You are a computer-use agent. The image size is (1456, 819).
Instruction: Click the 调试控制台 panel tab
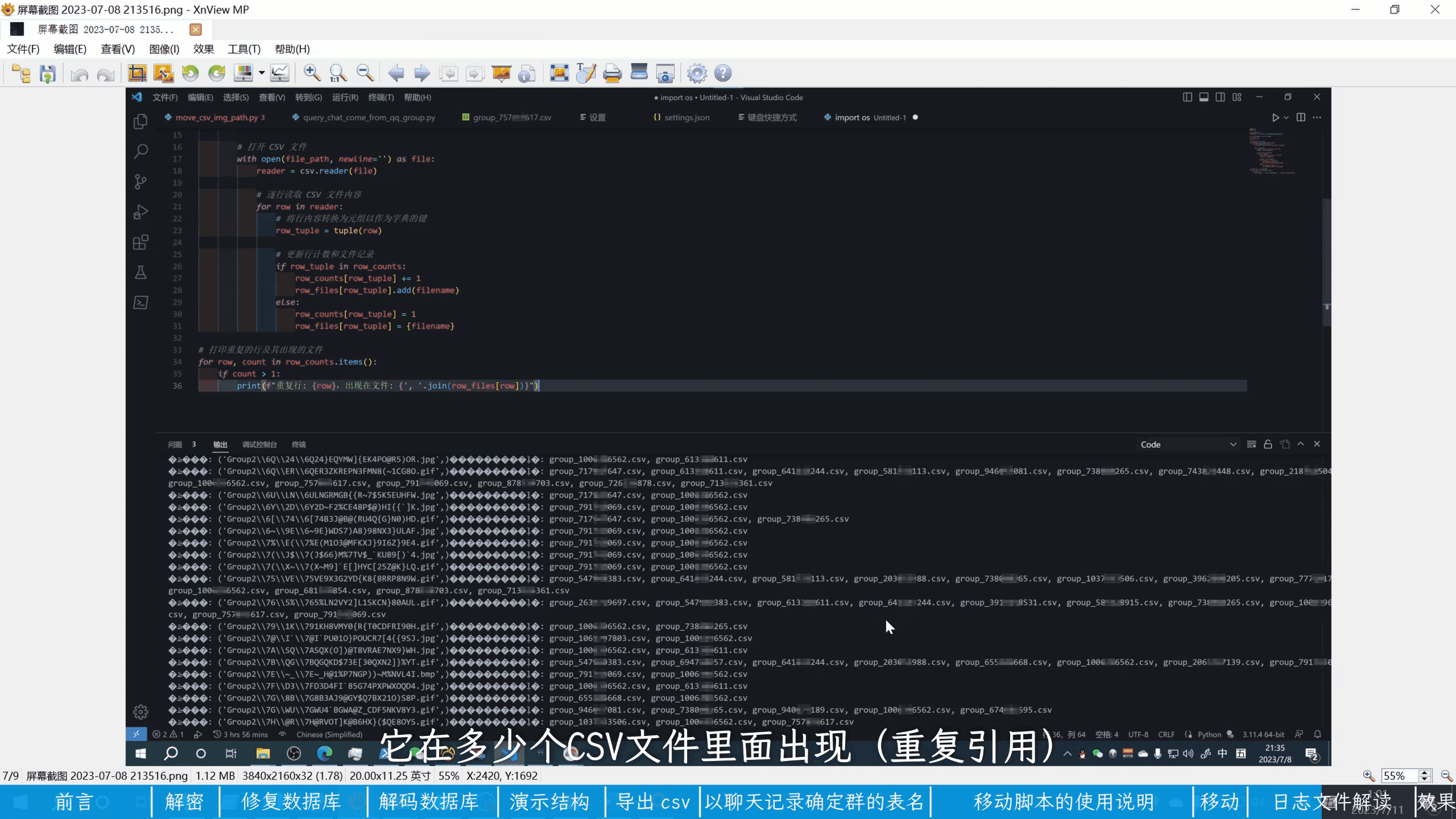pos(259,444)
